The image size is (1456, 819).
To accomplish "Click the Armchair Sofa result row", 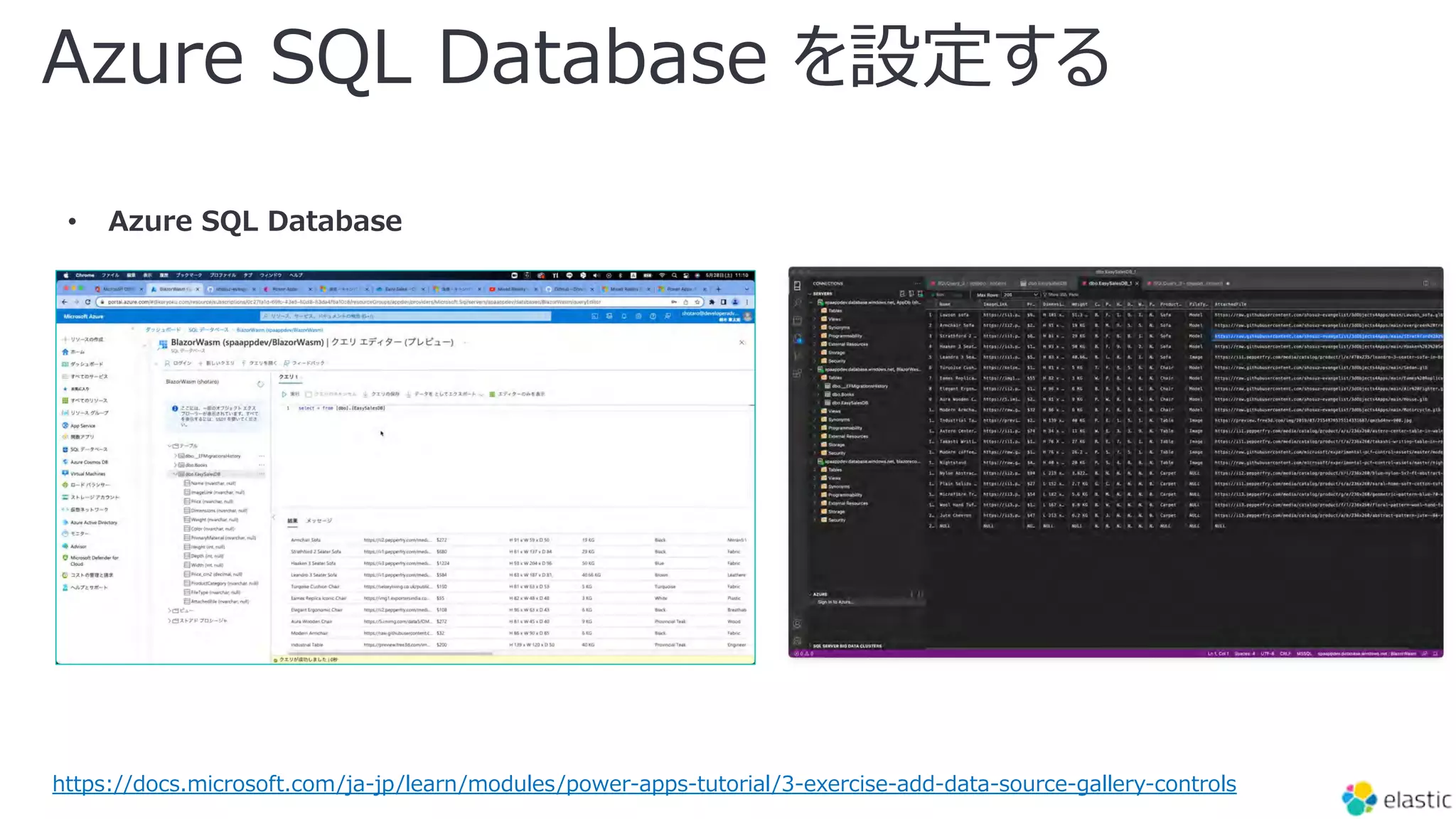I will pos(518,540).
